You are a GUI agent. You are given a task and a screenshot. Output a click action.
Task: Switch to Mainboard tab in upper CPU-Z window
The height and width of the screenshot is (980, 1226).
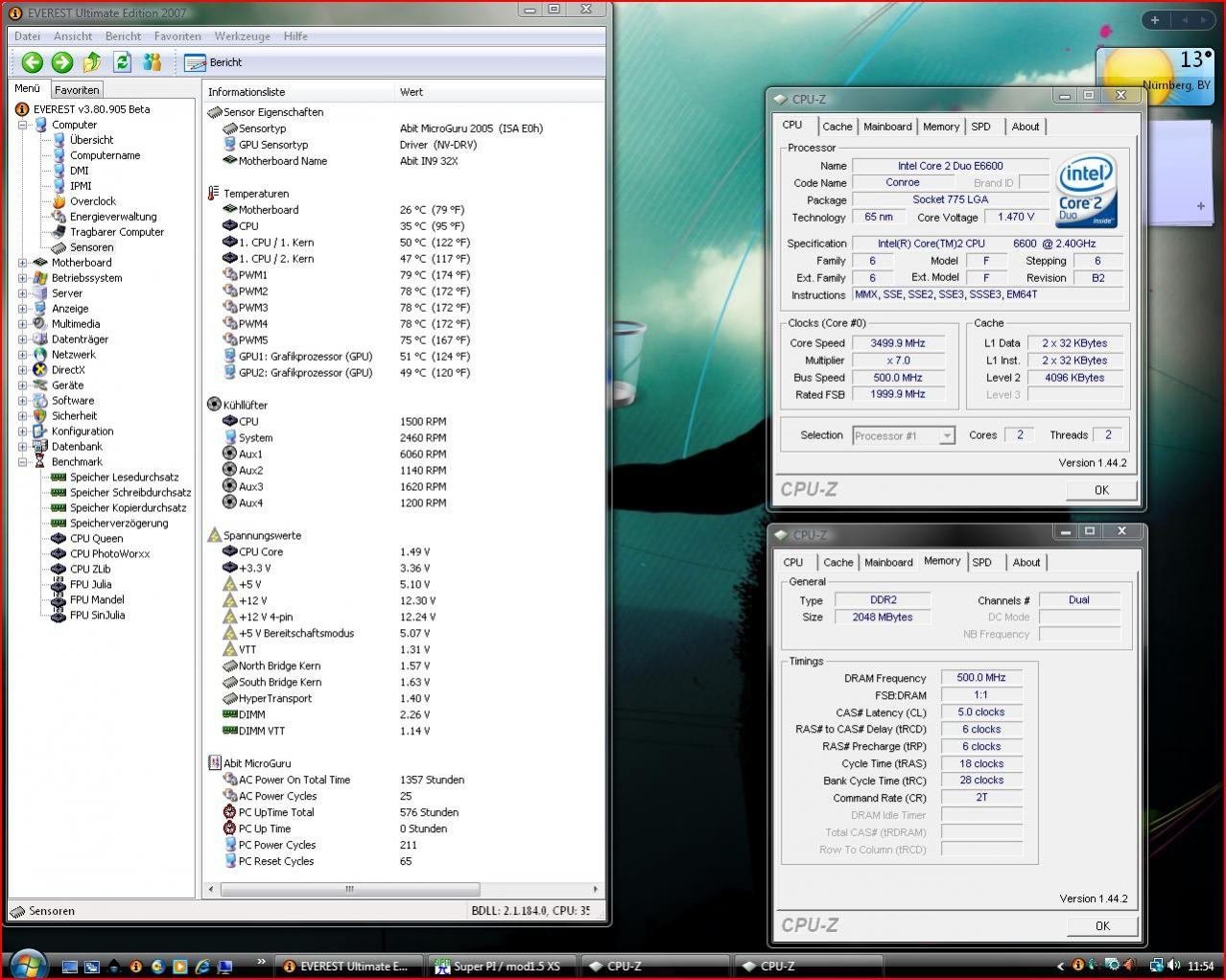point(887,127)
